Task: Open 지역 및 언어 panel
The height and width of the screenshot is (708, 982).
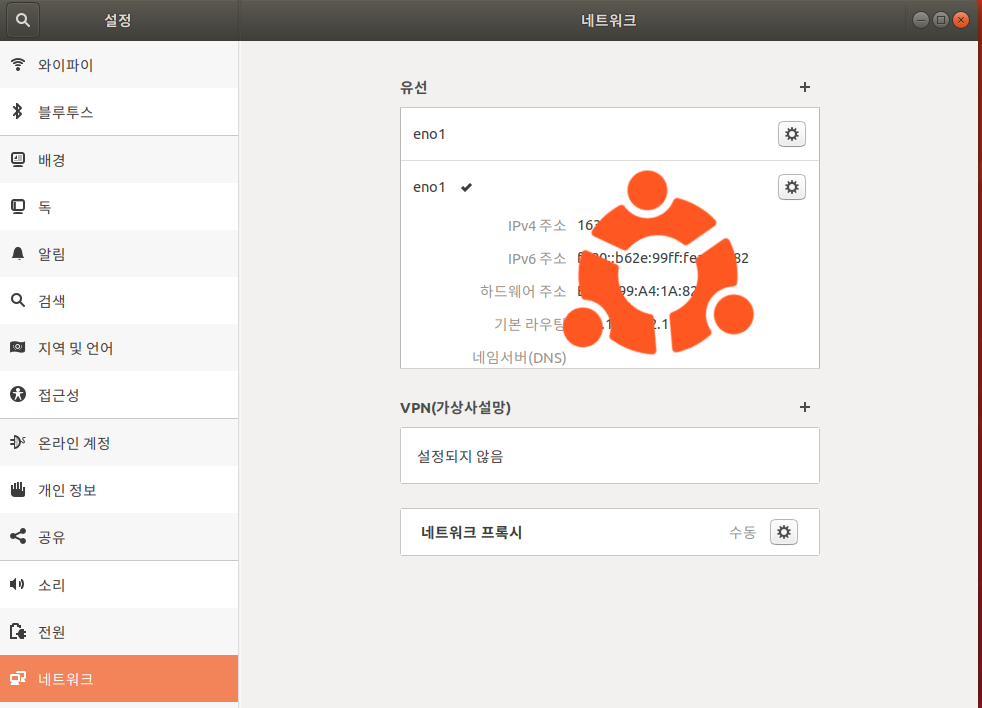Action: click(x=119, y=348)
